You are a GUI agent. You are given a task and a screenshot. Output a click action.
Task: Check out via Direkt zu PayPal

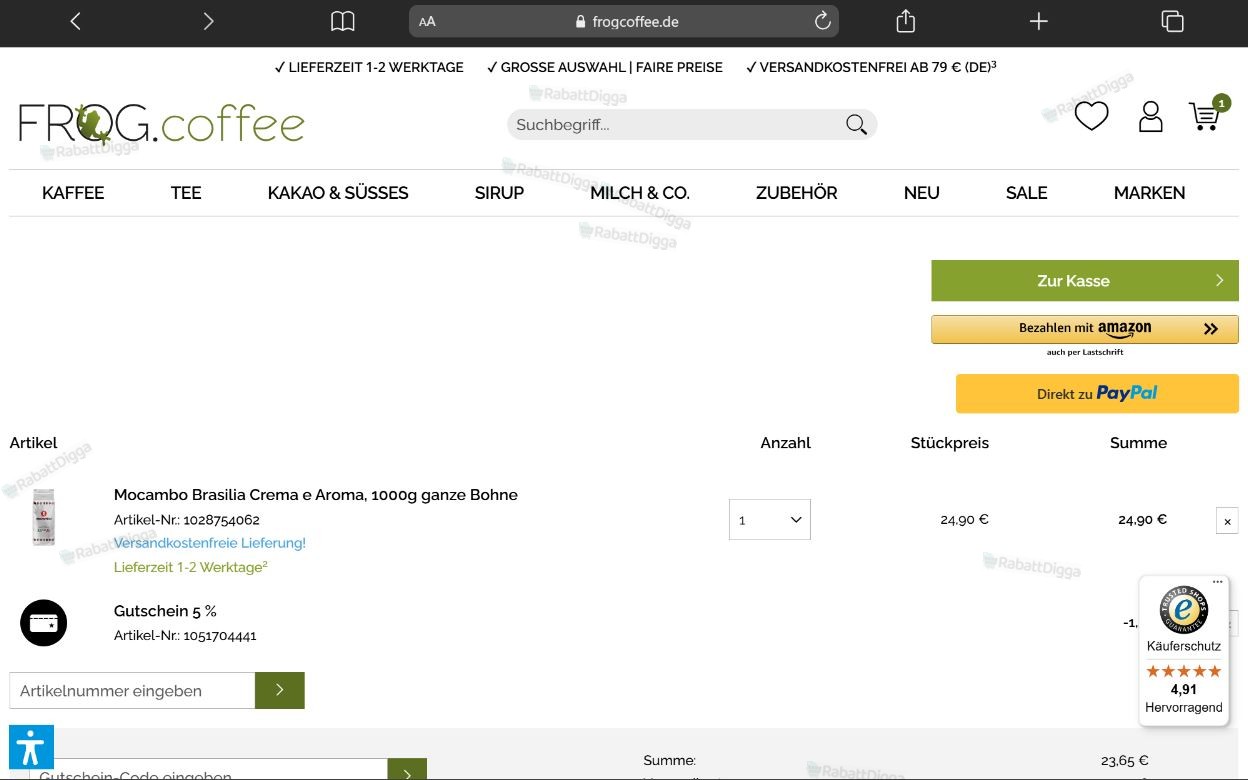1097,394
